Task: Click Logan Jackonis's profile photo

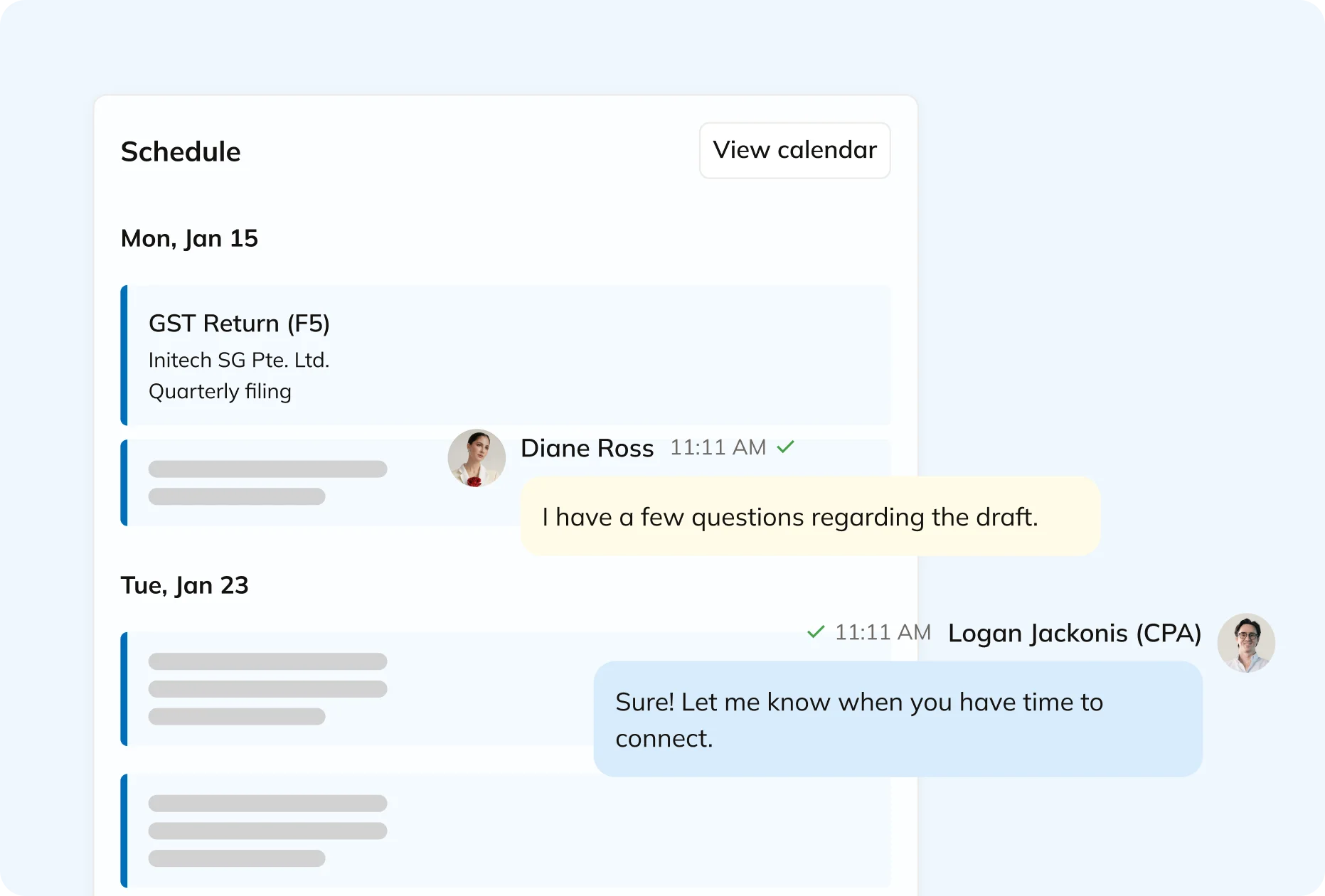Action: point(1246,642)
